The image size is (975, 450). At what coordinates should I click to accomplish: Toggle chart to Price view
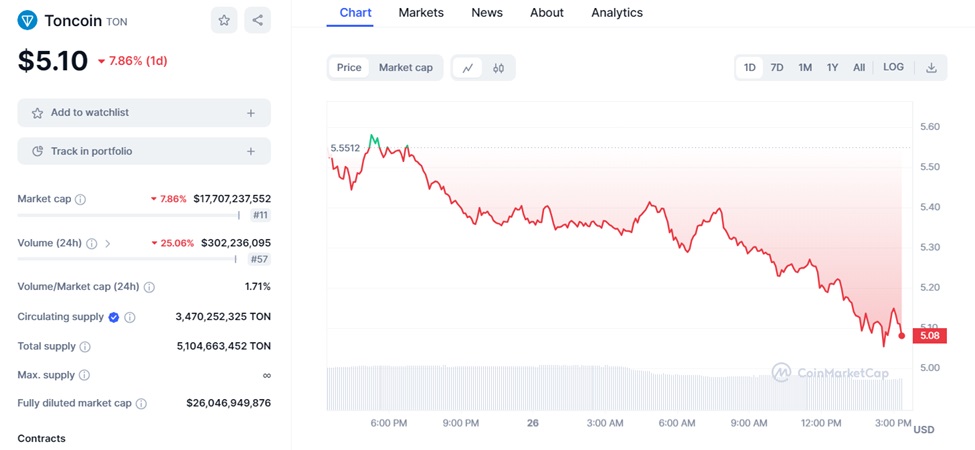tap(349, 68)
